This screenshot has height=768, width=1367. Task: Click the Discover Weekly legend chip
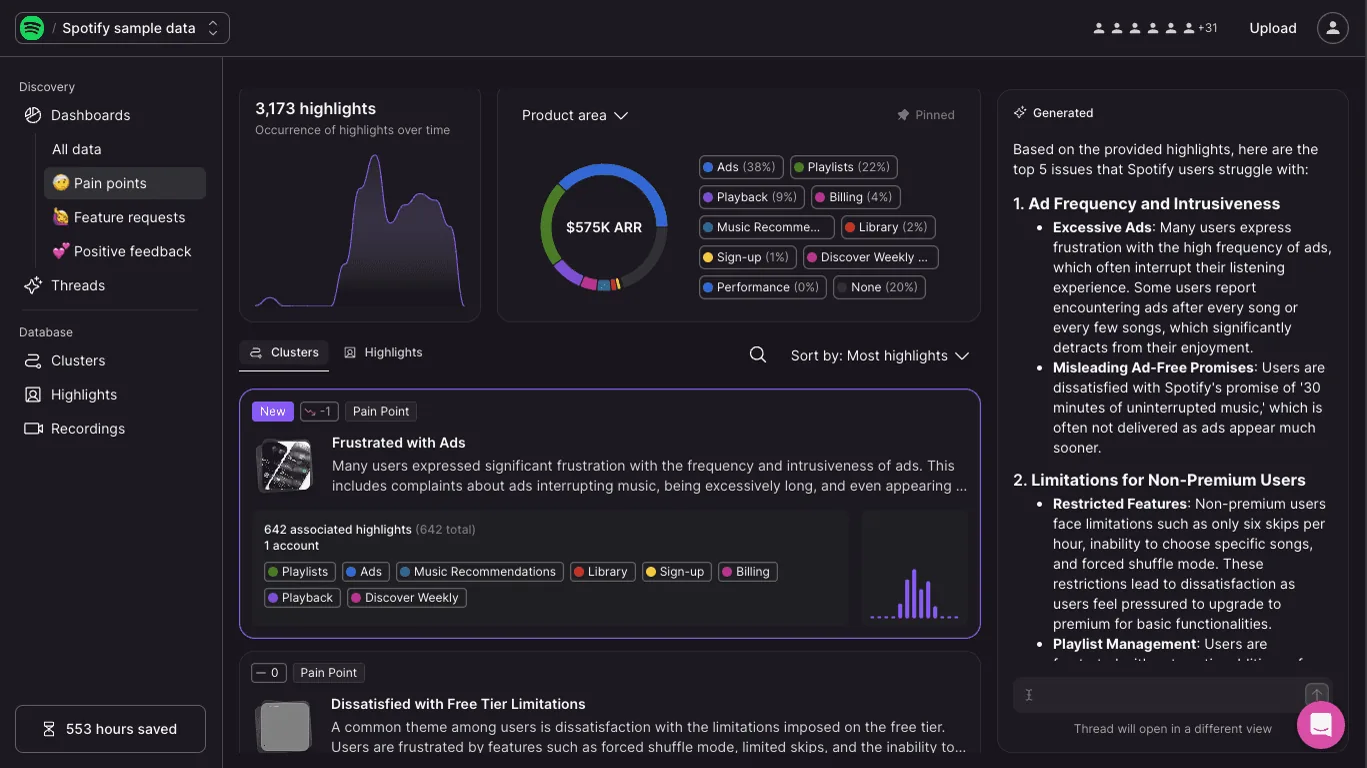[x=870, y=257]
